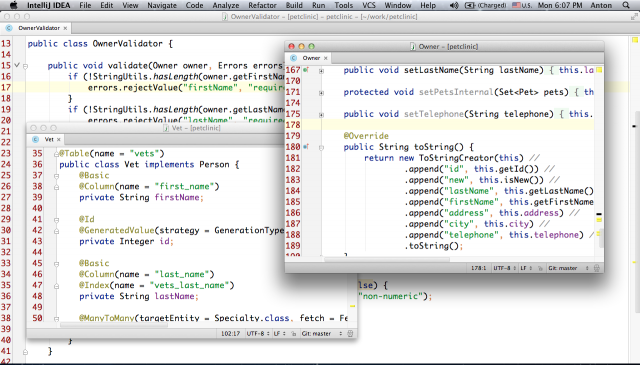
Task: Click the yellow inspection indicator of OwnerValidator editor
Action: (x=635, y=40)
